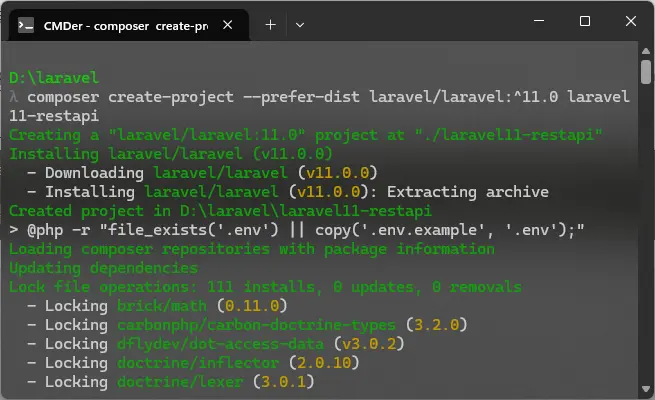Close the terminal window
The image size is (655, 400).
(631, 22)
